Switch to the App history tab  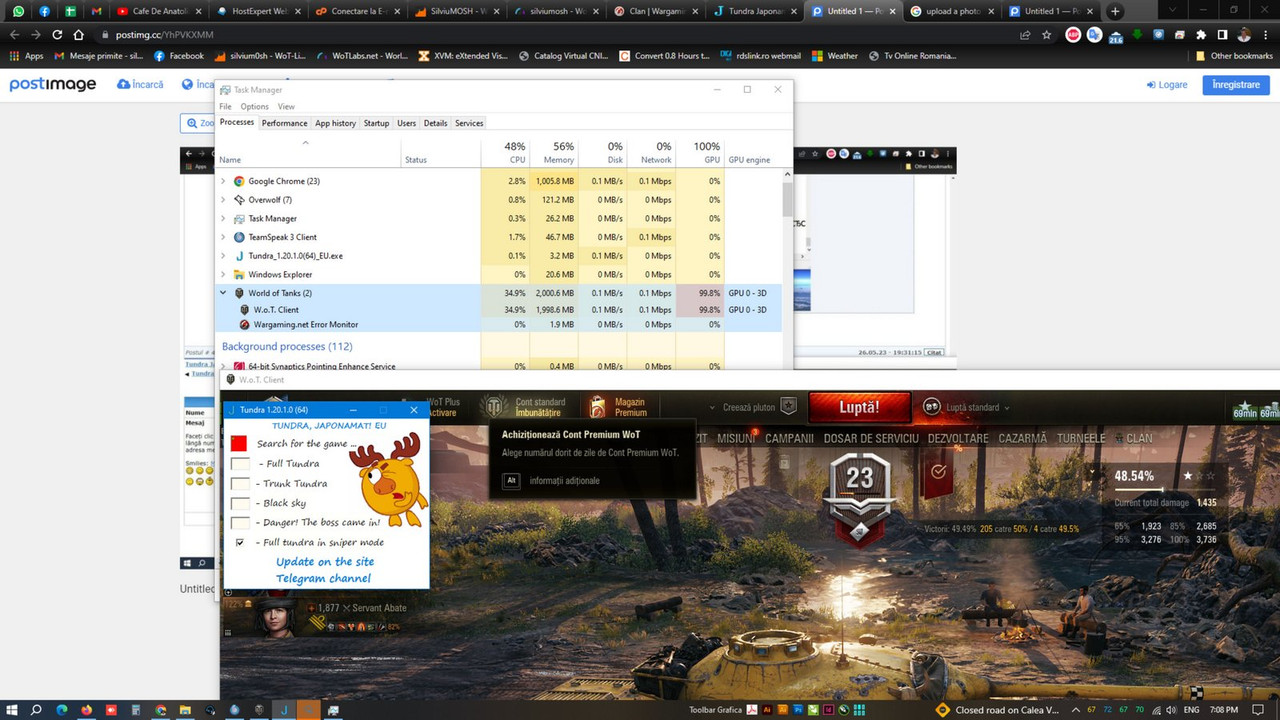pos(335,123)
